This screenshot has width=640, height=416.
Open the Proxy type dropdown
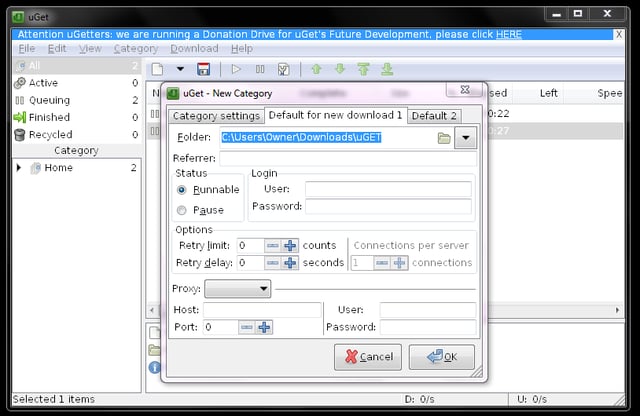click(238, 289)
